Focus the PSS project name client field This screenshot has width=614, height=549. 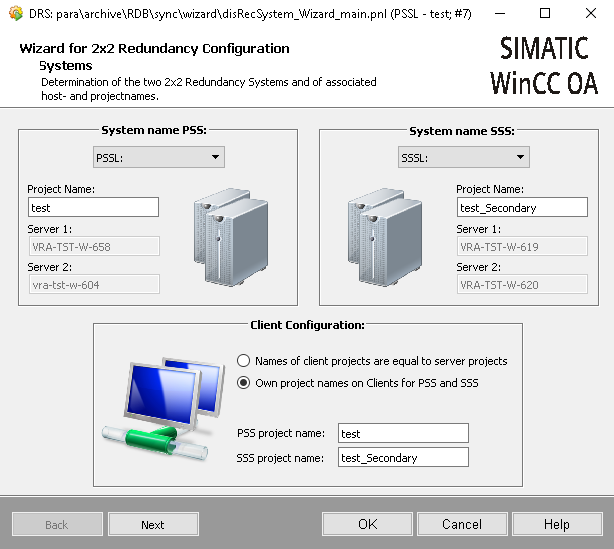pyautogui.click(x=402, y=433)
